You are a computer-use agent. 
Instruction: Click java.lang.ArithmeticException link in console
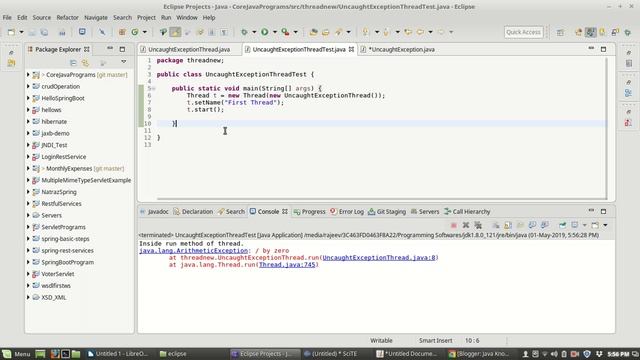[x=193, y=251]
